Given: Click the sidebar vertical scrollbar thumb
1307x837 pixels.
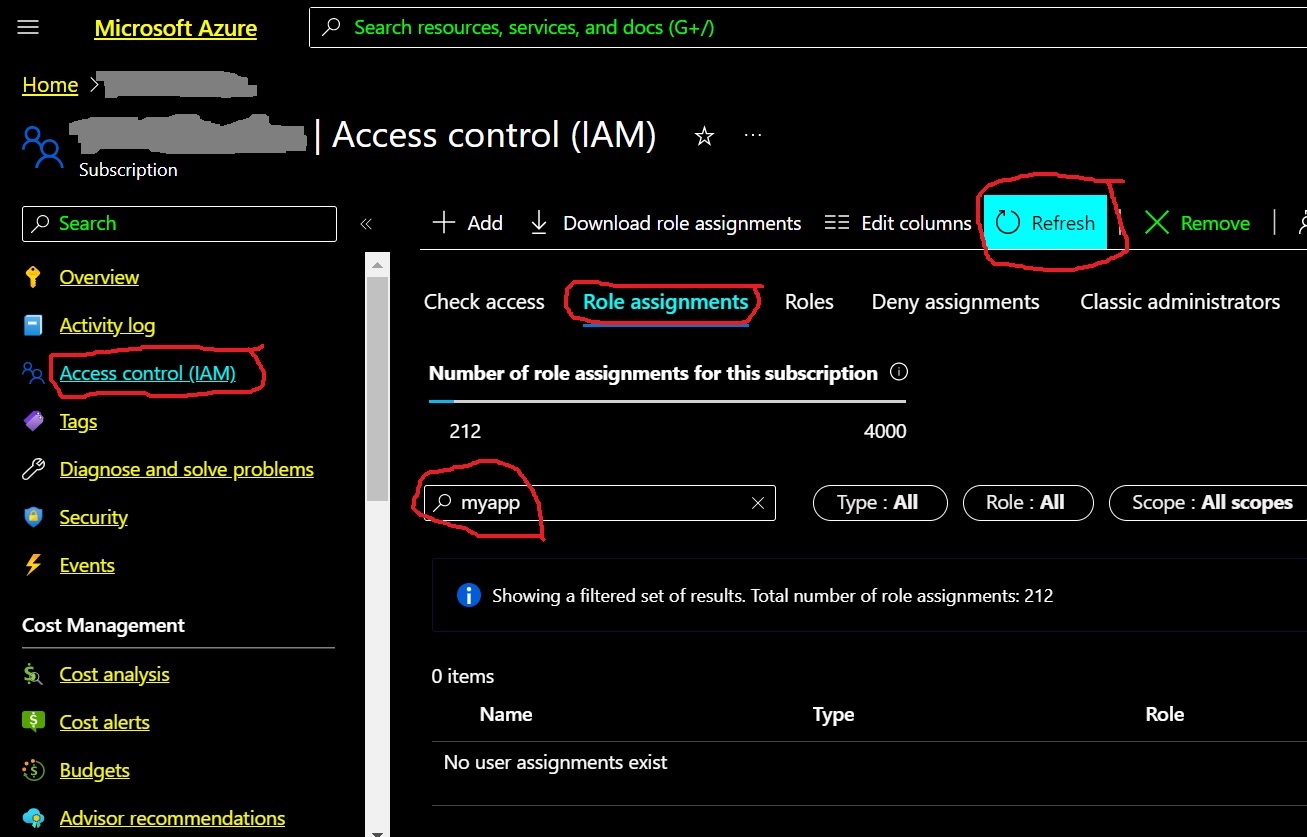Looking at the screenshot, I should pyautogui.click(x=377, y=388).
